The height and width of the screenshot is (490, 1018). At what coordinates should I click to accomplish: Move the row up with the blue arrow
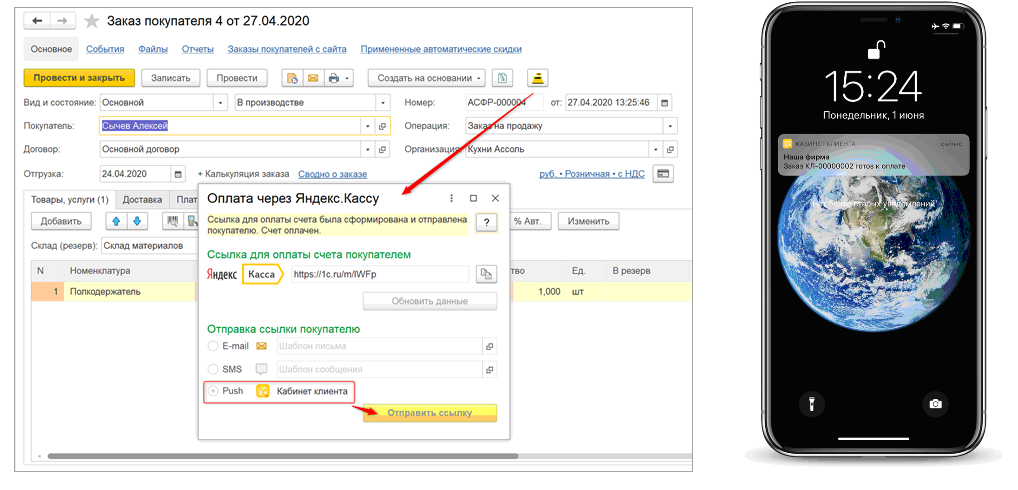116,221
